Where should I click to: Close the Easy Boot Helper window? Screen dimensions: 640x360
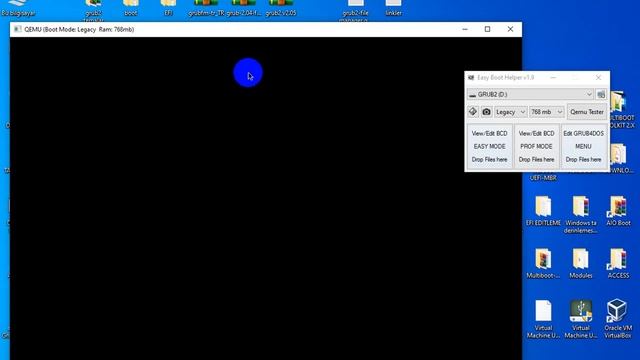coord(598,78)
